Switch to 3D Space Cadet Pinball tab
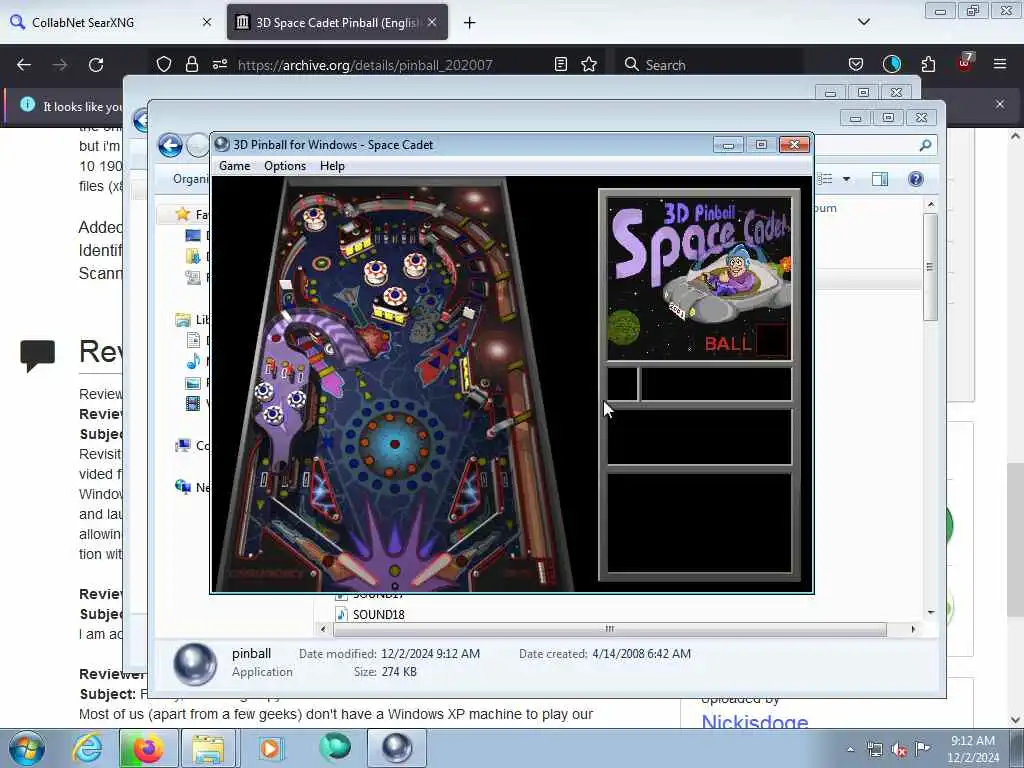 (337, 22)
